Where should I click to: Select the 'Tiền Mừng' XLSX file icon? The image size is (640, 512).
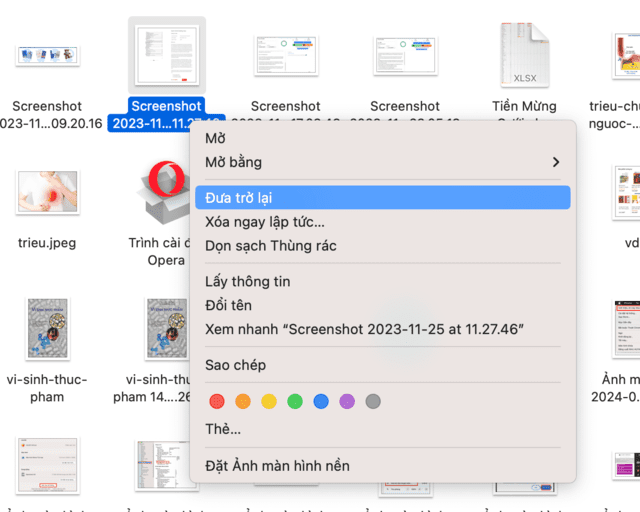point(525,55)
